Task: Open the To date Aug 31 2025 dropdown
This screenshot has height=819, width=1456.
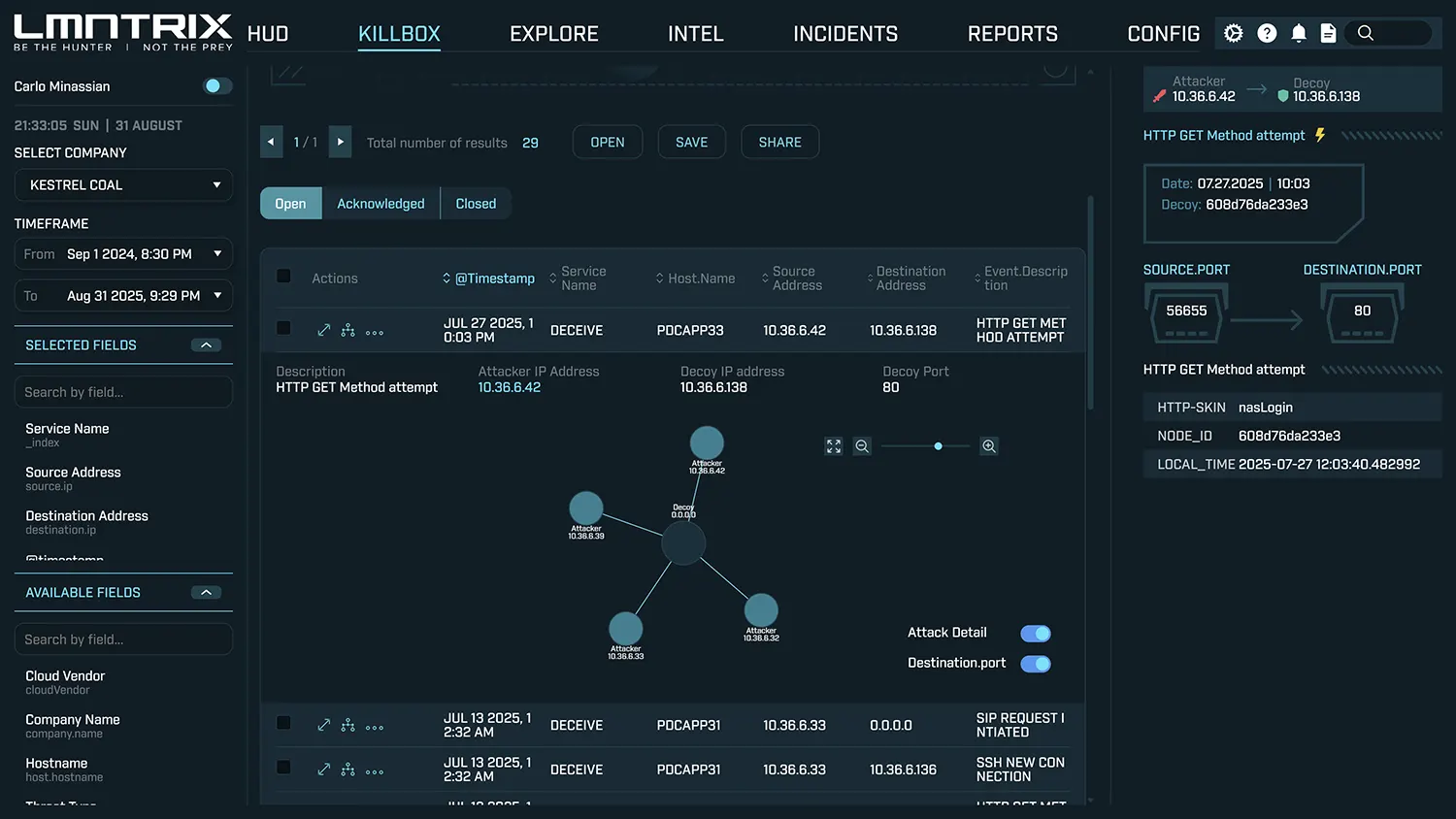Action: coord(123,296)
